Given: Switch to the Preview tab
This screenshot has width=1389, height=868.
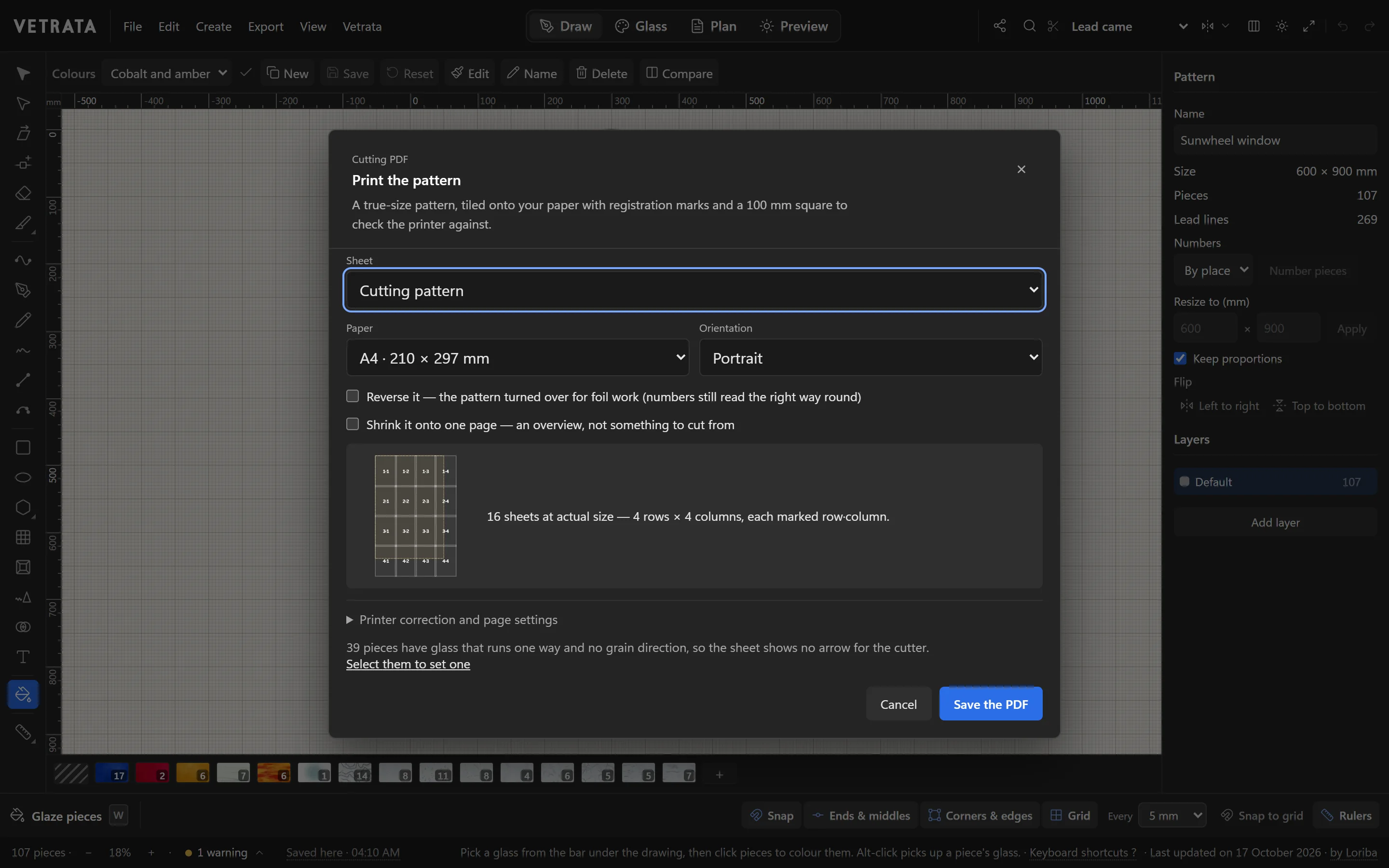Looking at the screenshot, I should 793,27.
